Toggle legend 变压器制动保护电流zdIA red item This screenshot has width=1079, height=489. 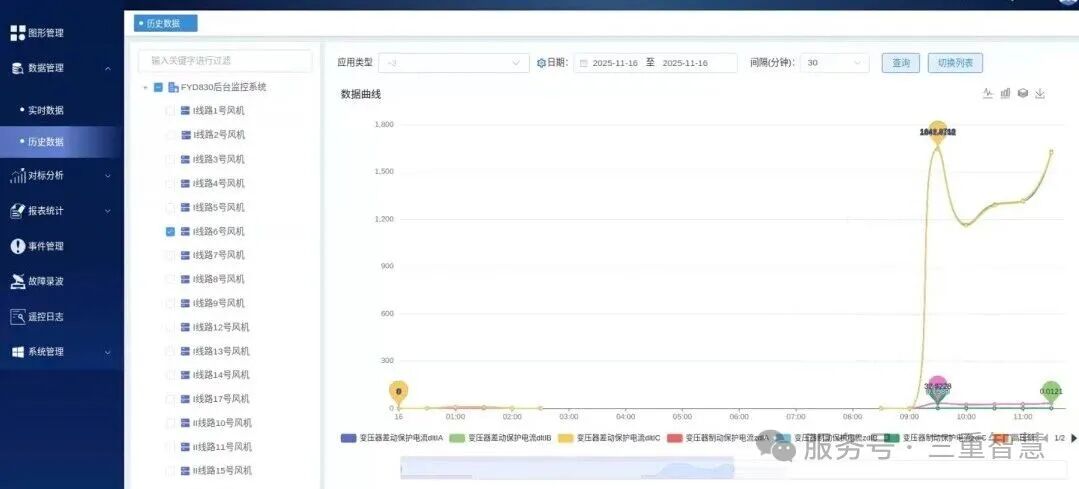[718, 437]
